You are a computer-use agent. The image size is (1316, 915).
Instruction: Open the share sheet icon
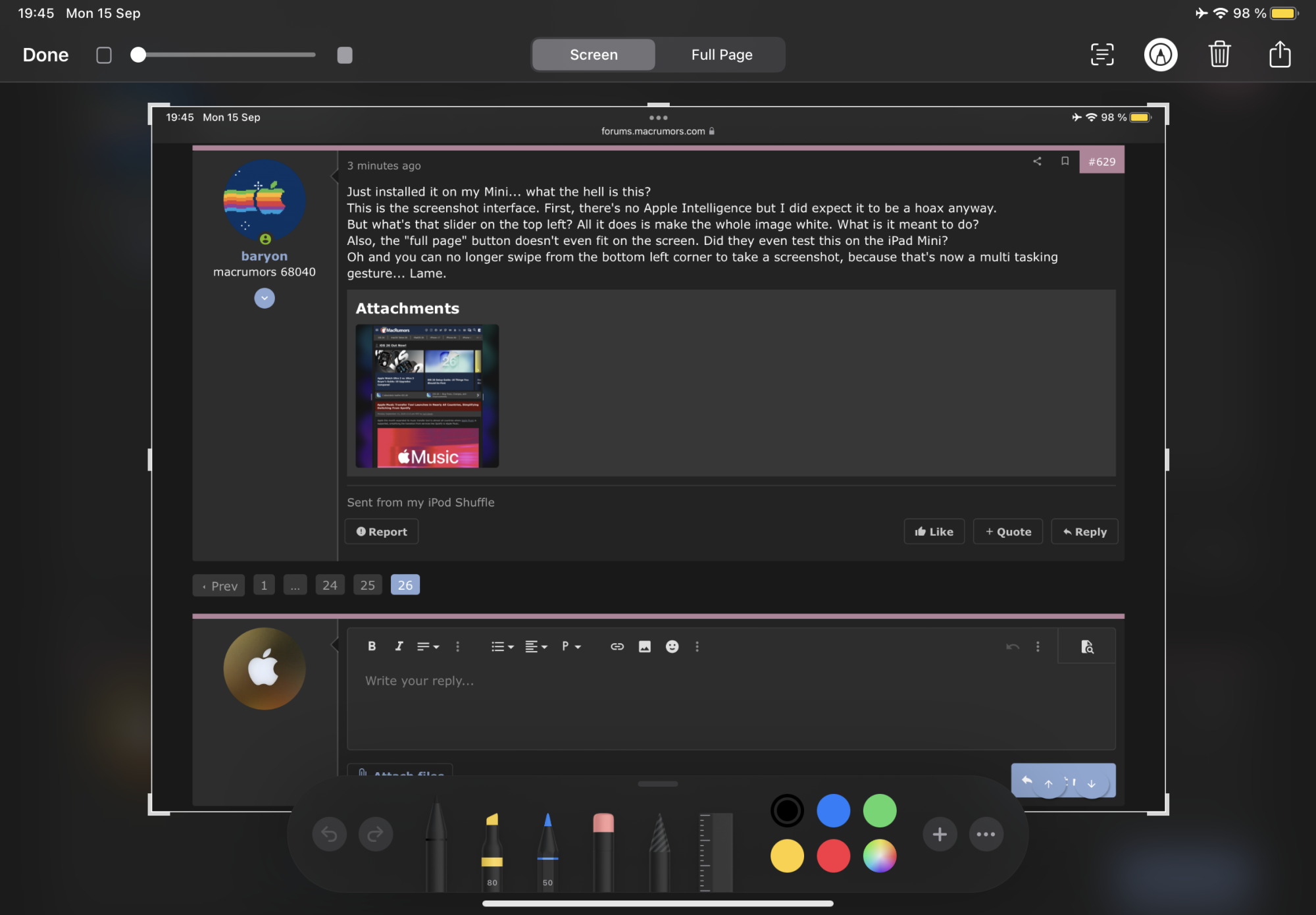(1279, 55)
